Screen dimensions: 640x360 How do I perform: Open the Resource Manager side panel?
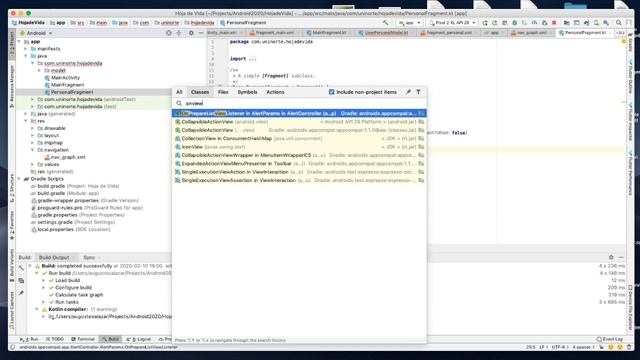click(12, 87)
